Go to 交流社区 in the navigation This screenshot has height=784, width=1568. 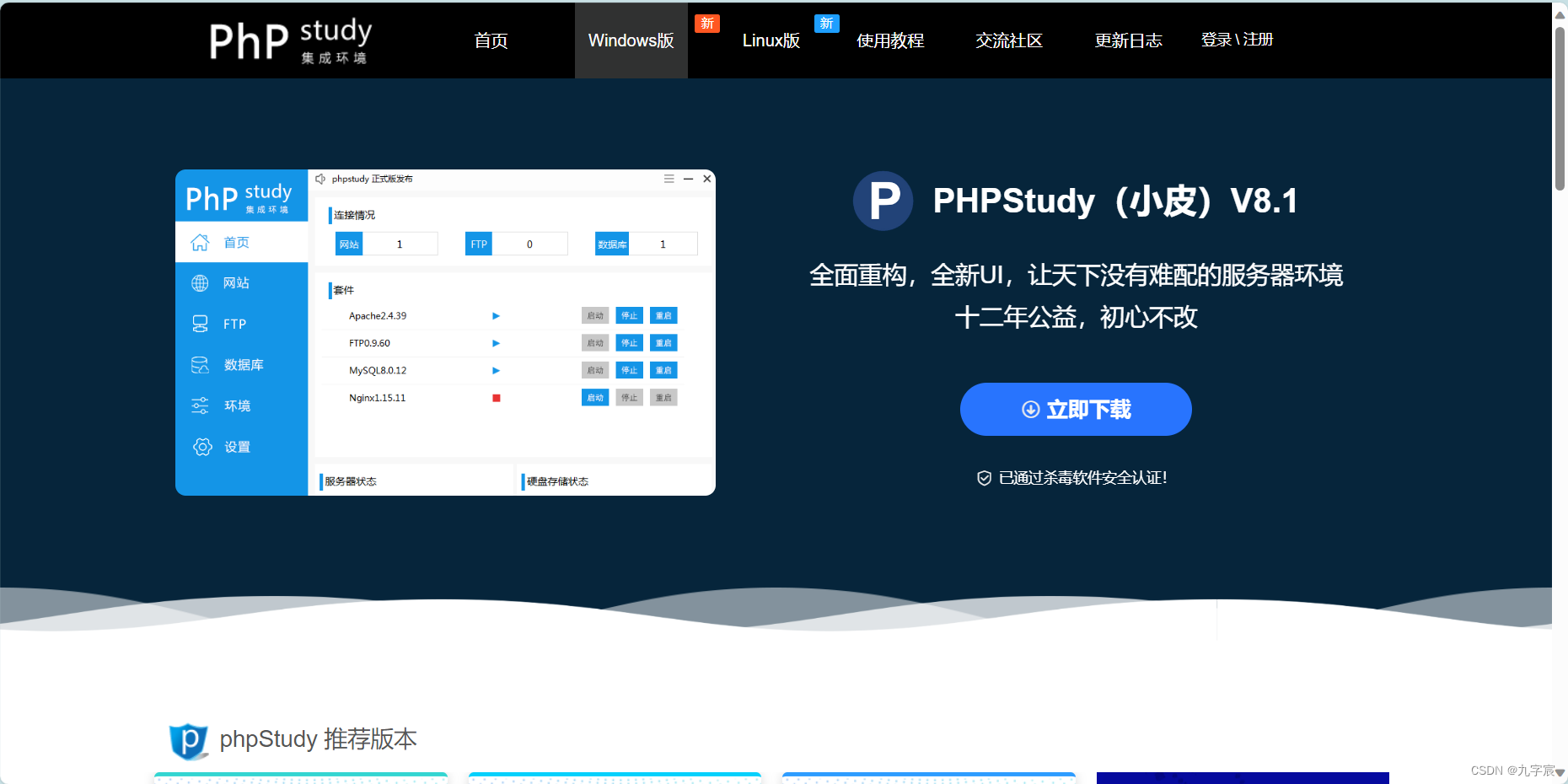coord(1009,40)
